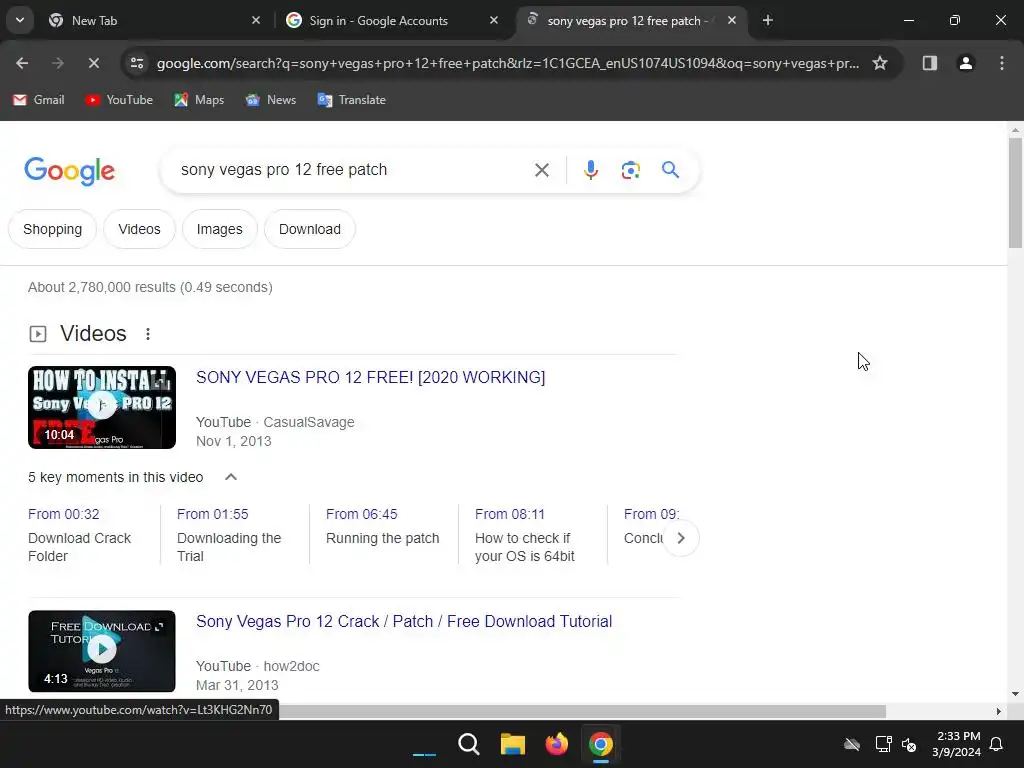The image size is (1024, 768).
Task: Filter results by Images
Action: [x=219, y=229]
